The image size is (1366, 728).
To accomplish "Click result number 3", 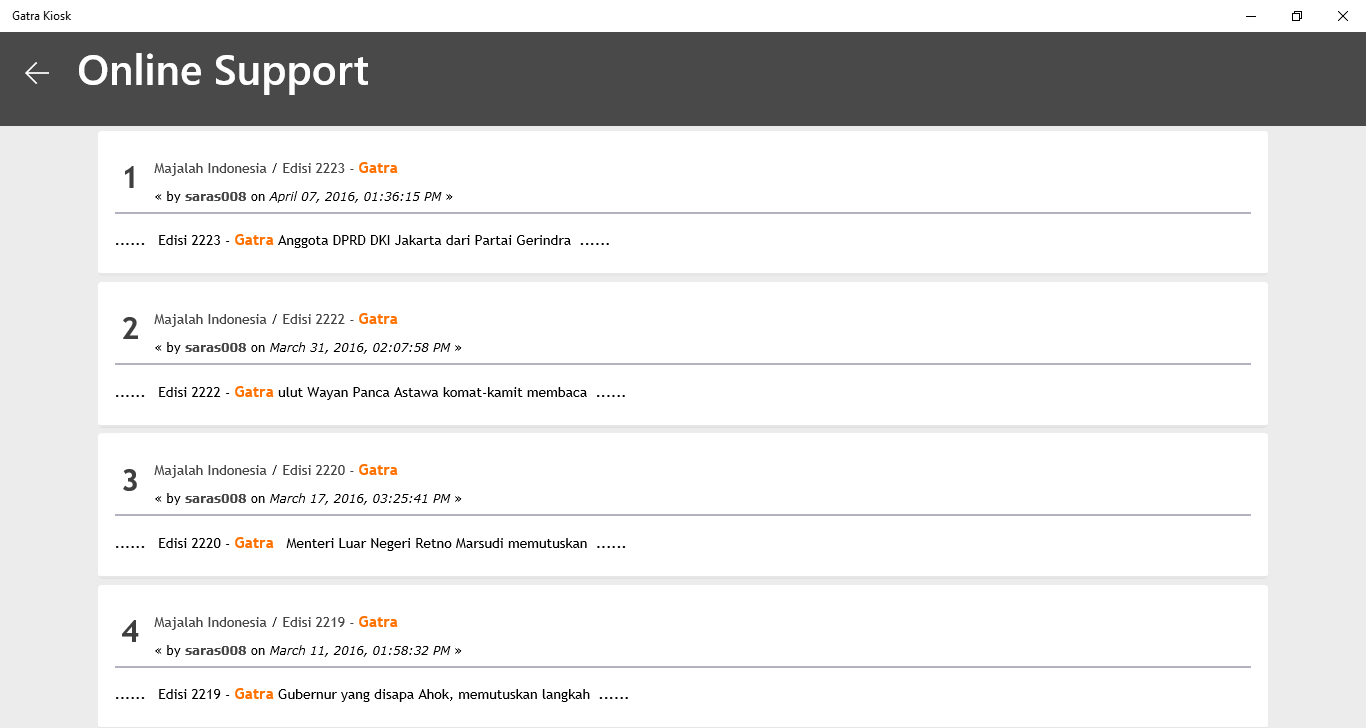I will (130, 481).
